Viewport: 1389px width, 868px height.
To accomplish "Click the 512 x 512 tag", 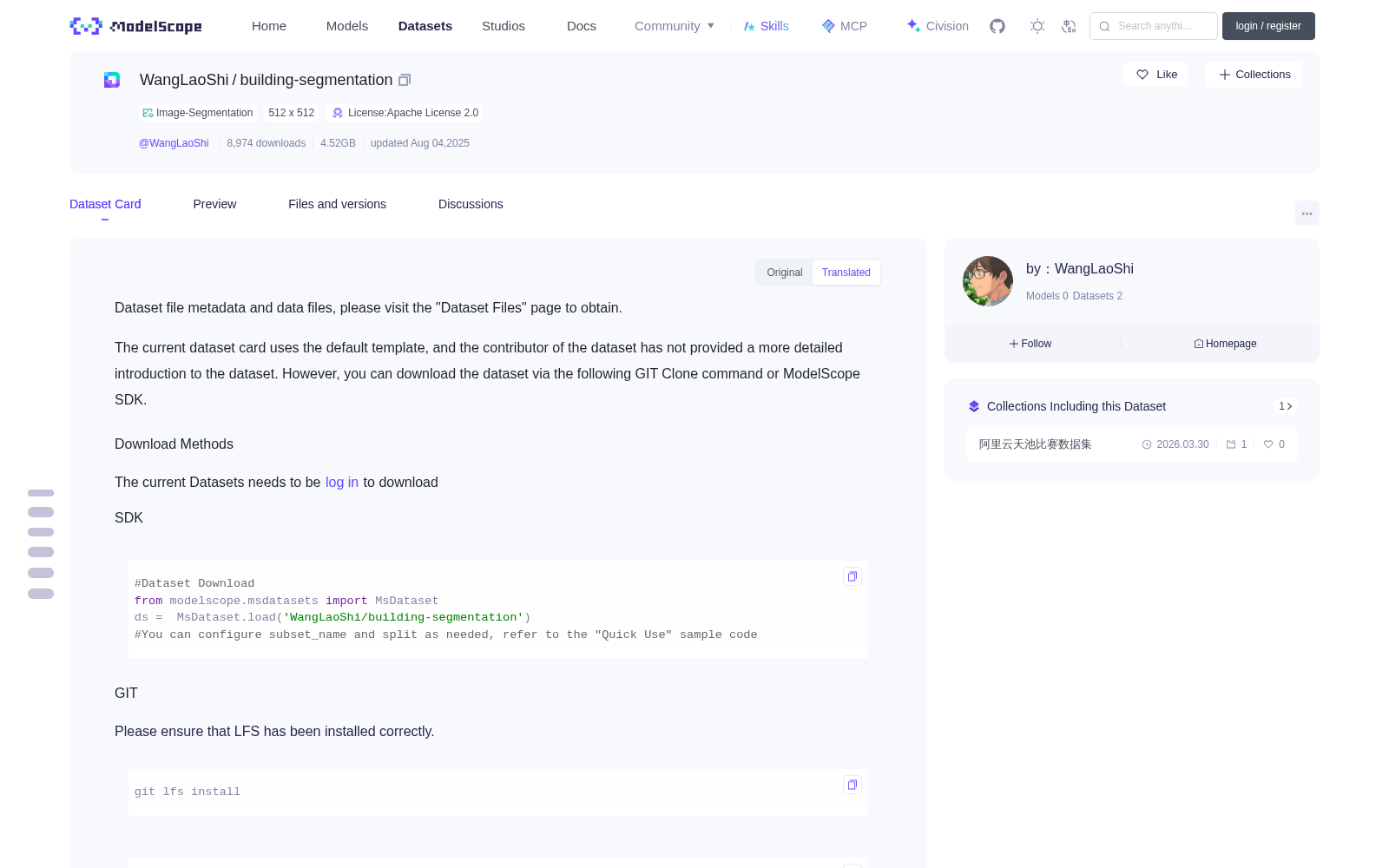I will 292,113.
